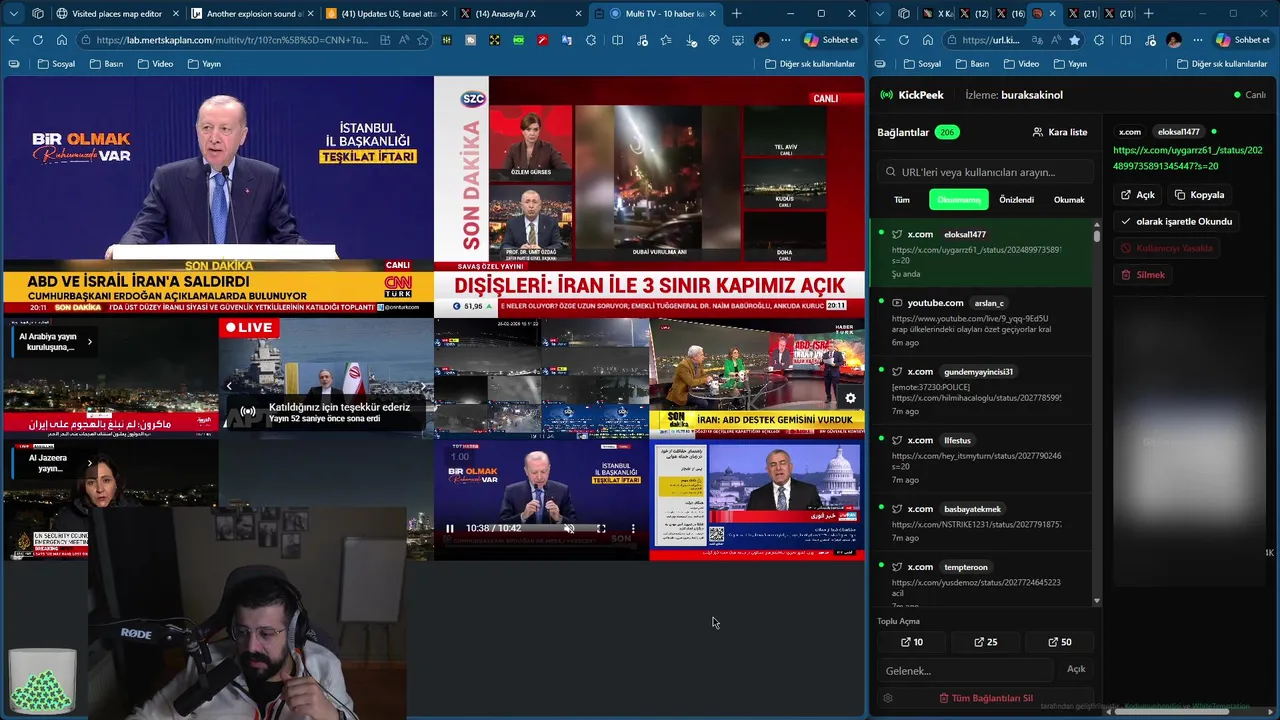Screen dimensions: 1280x720
Task: Enter fullscreen on TGRT Haber video
Action: [601, 528]
